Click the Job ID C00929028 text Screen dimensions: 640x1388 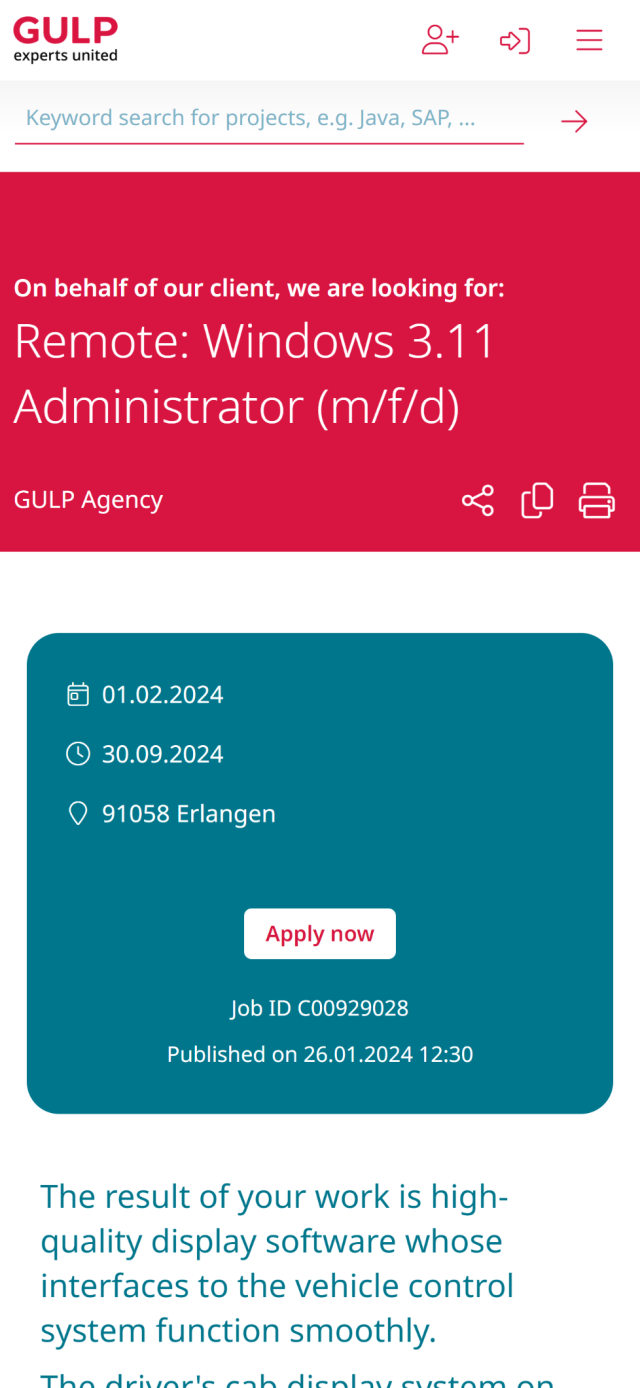point(320,1008)
